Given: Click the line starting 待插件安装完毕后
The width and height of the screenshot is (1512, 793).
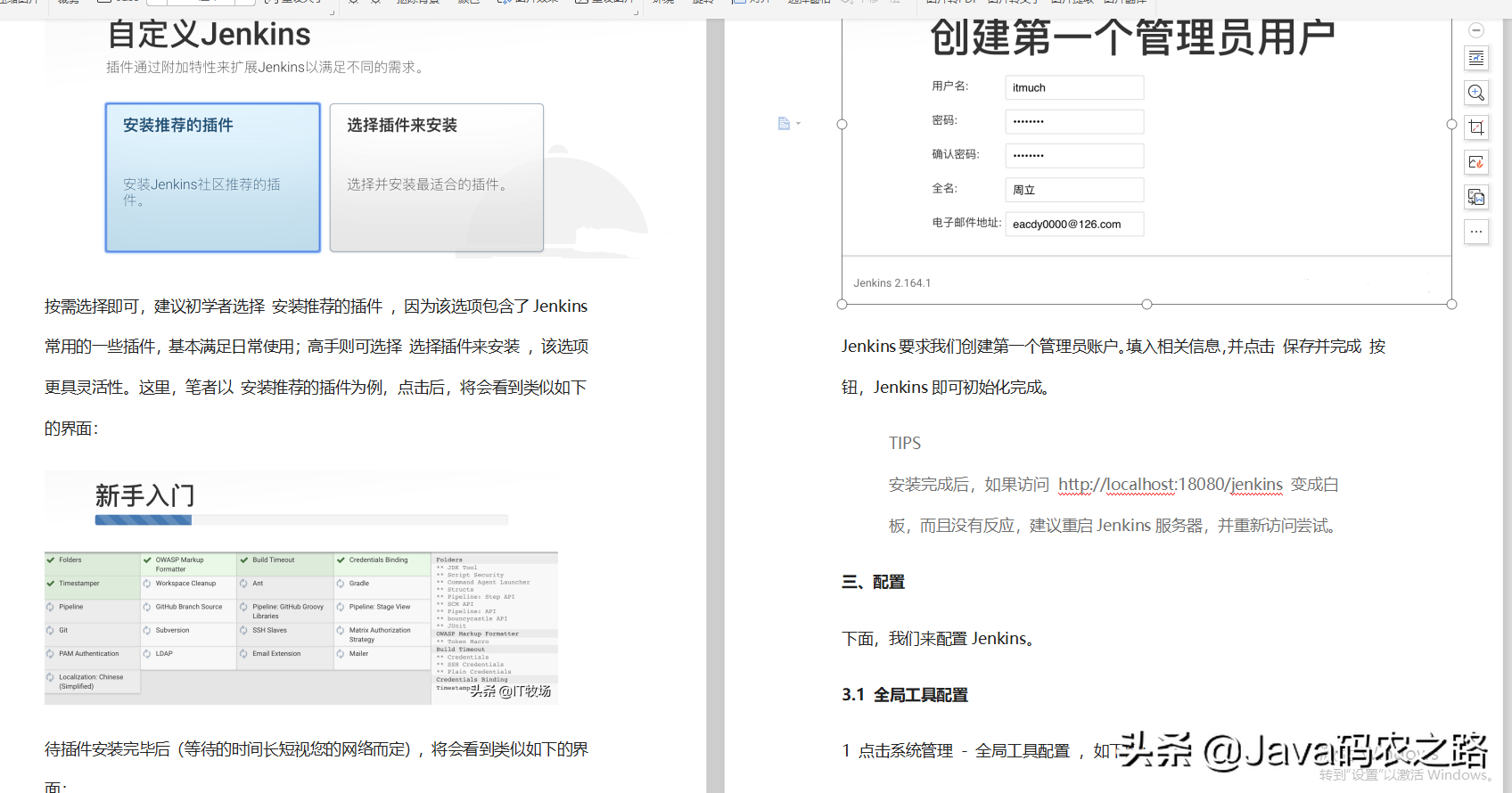Looking at the screenshot, I should (x=316, y=749).
